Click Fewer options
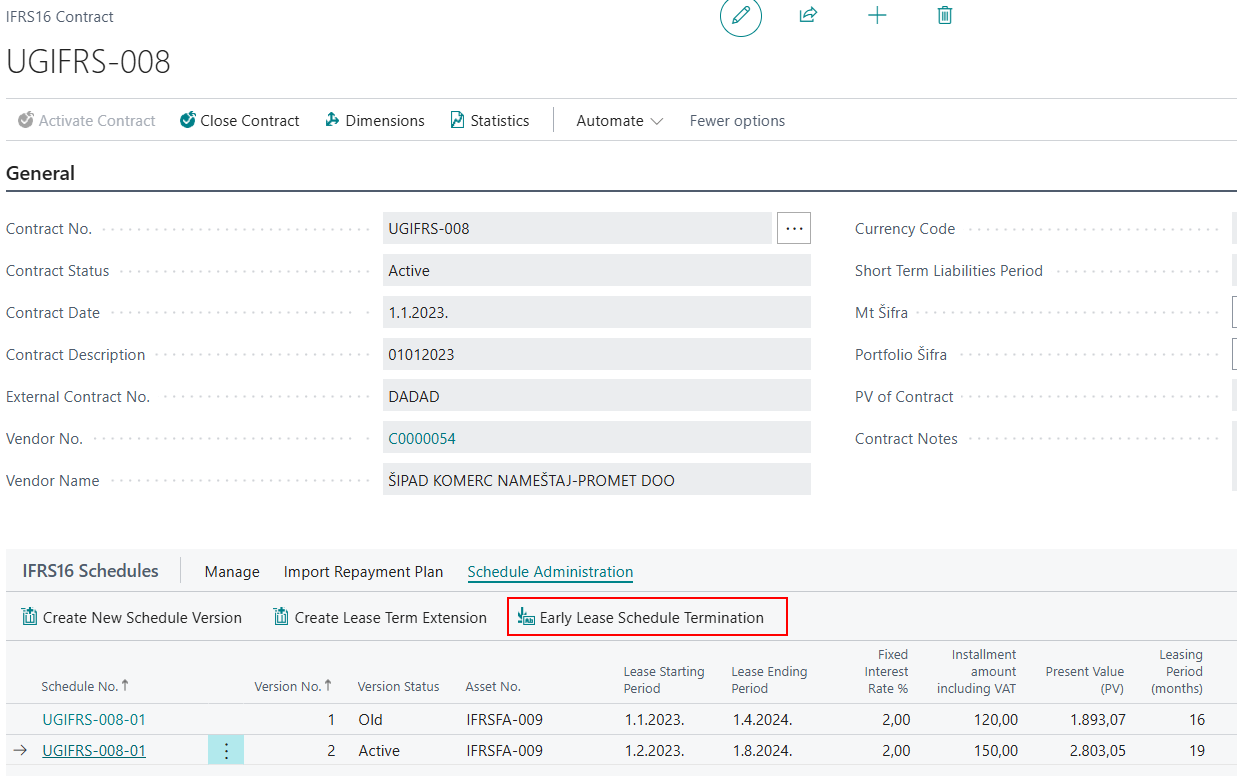The height and width of the screenshot is (776, 1237). pos(737,120)
